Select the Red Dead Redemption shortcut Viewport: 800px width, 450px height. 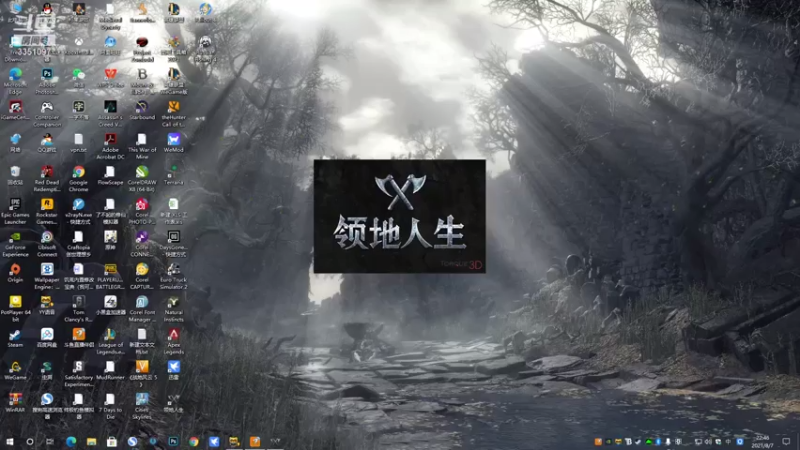(47, 179)
